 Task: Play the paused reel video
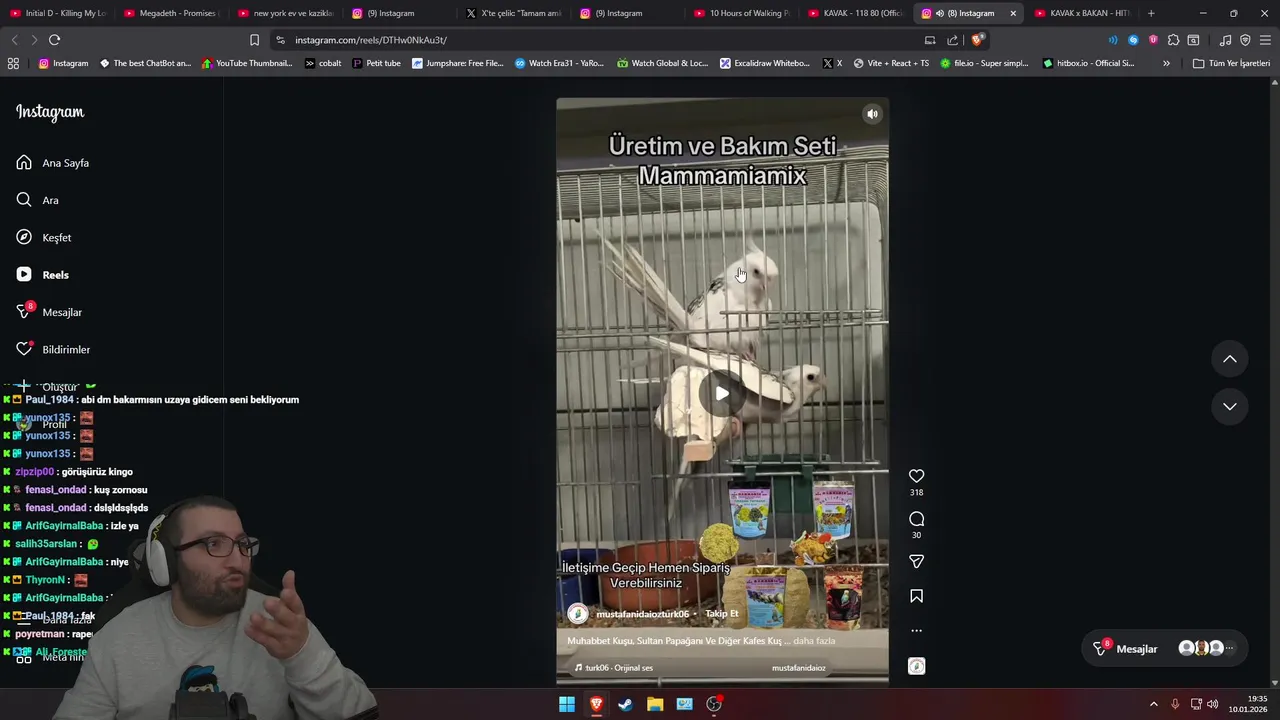click(722, 393)
